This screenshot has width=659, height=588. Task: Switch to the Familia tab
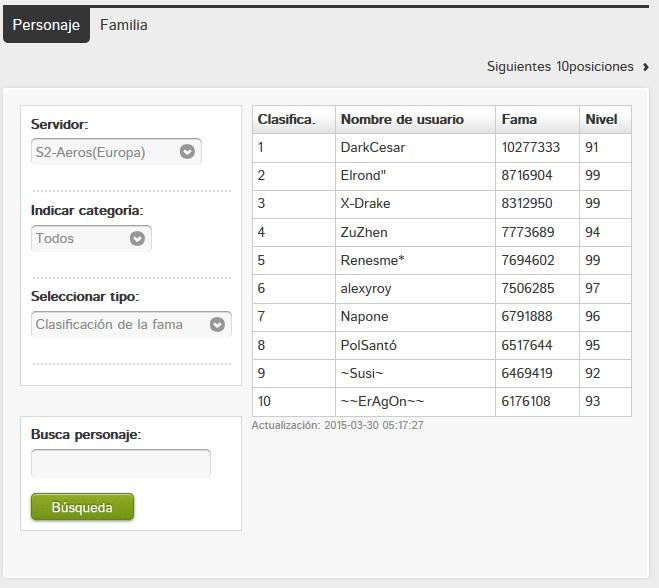point(124,25)
